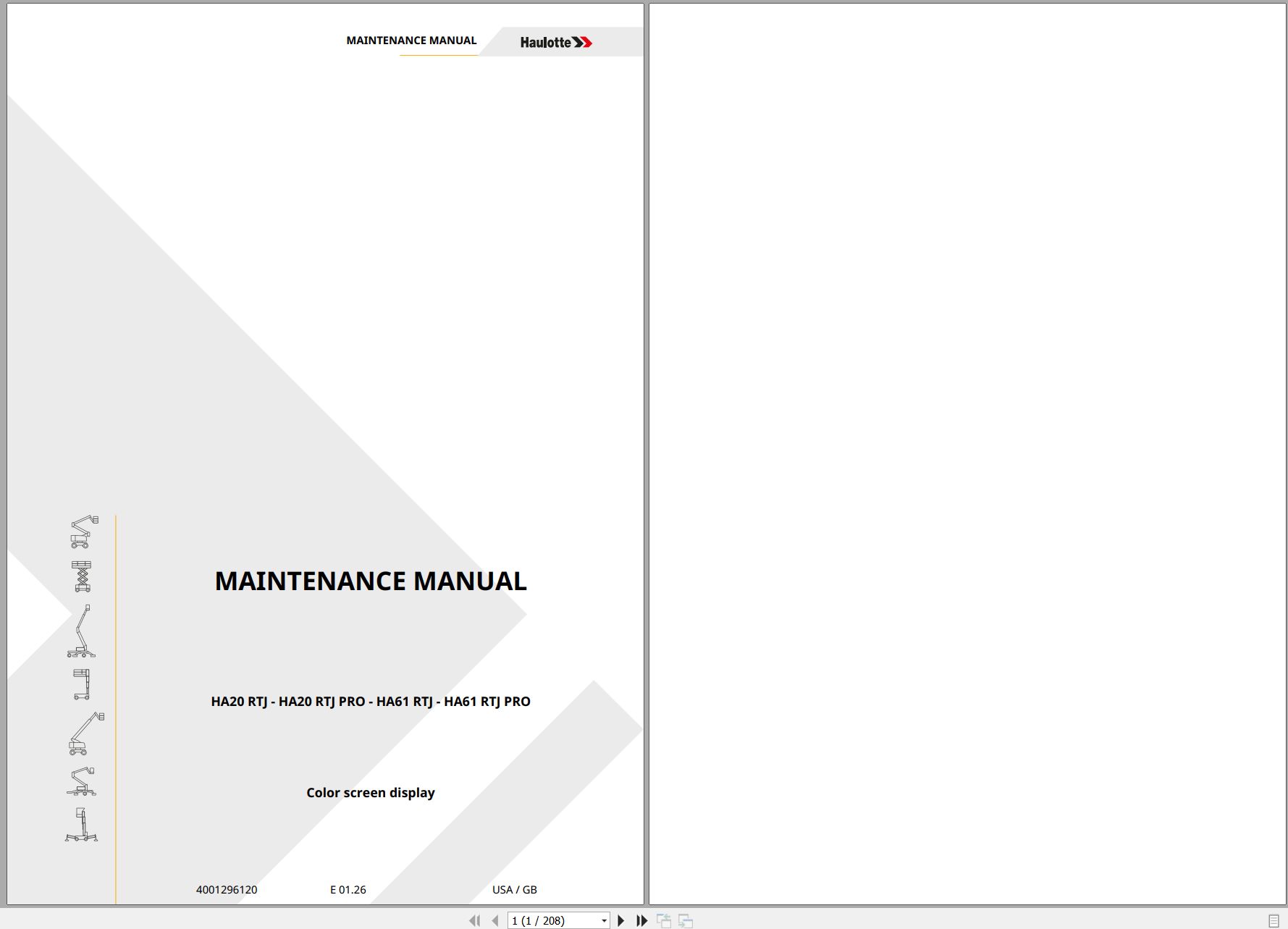Click the previous view navigation icon

[x=663, y=920]
